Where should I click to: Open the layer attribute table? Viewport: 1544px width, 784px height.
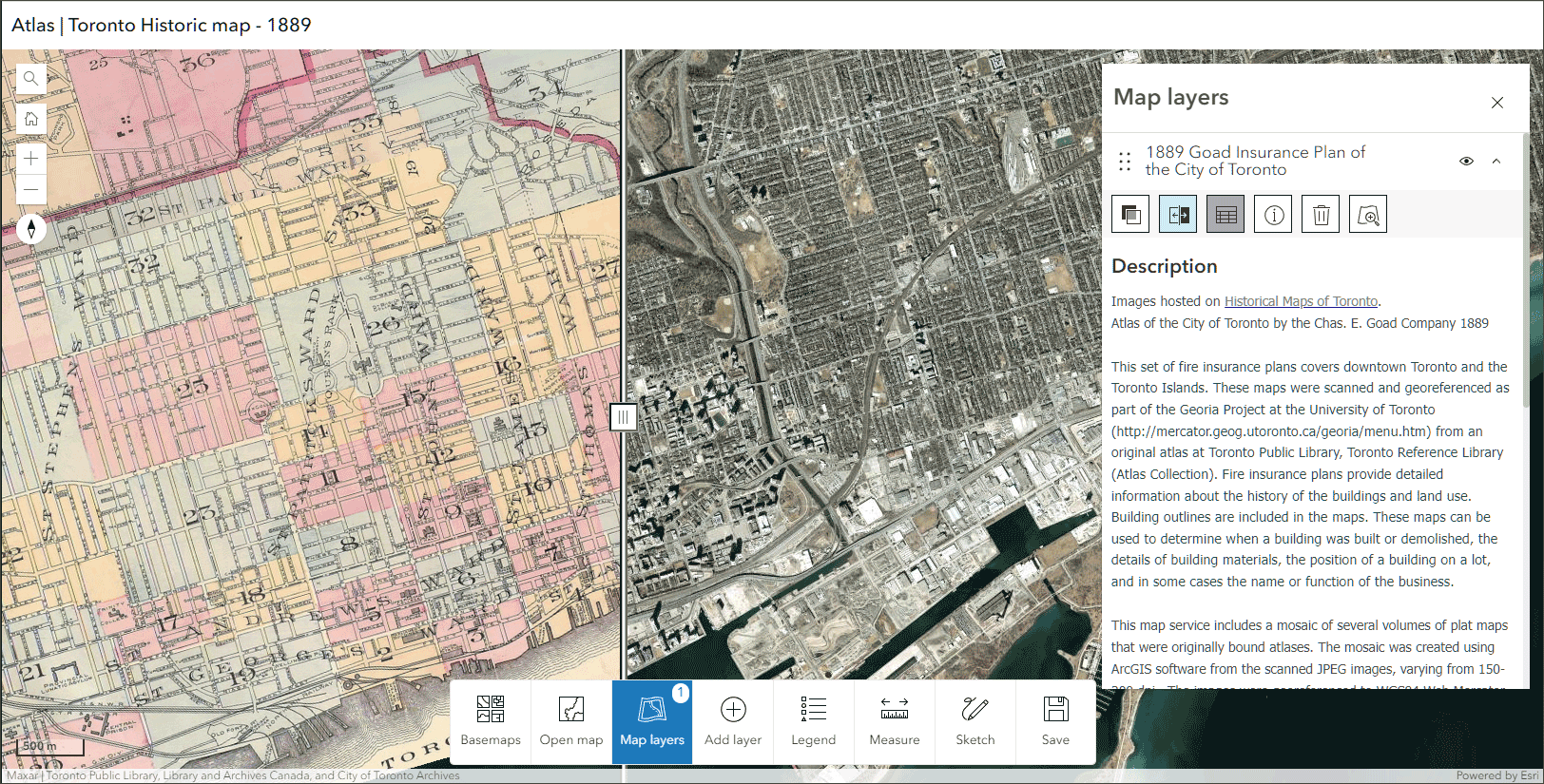(x=1226, y=215)
